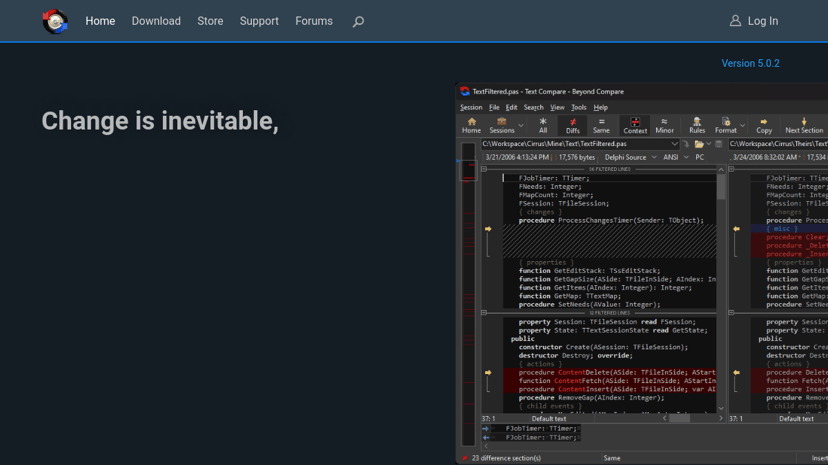Toggle the Context display option
The image size is (828, 465).
pos(635,126)
